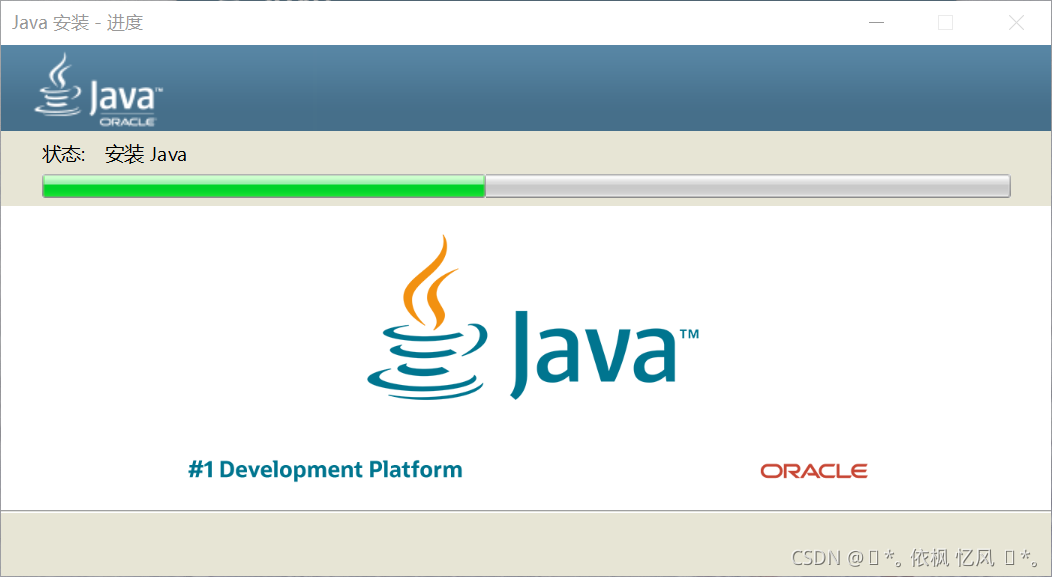Viewport: 1052px width, 577px height.
Task: Click the '安装 Java' status text
Action: pos(146,154)
